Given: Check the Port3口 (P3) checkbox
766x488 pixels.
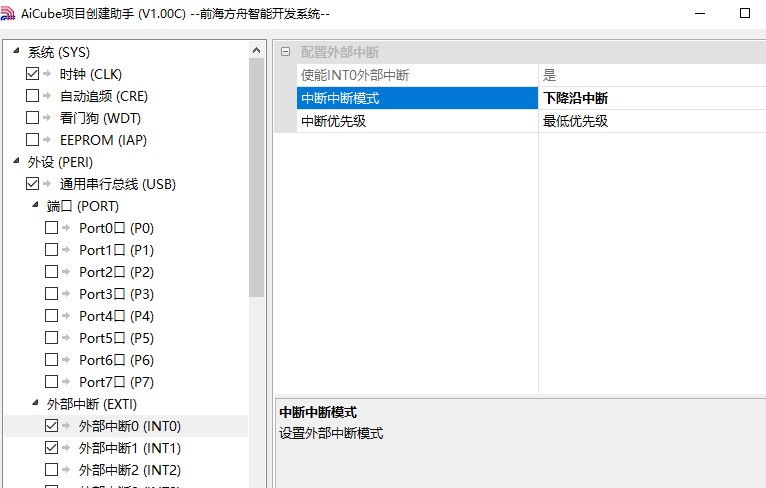Looking at the screenshot, I should pyautogui.click(x=51, y=294).
